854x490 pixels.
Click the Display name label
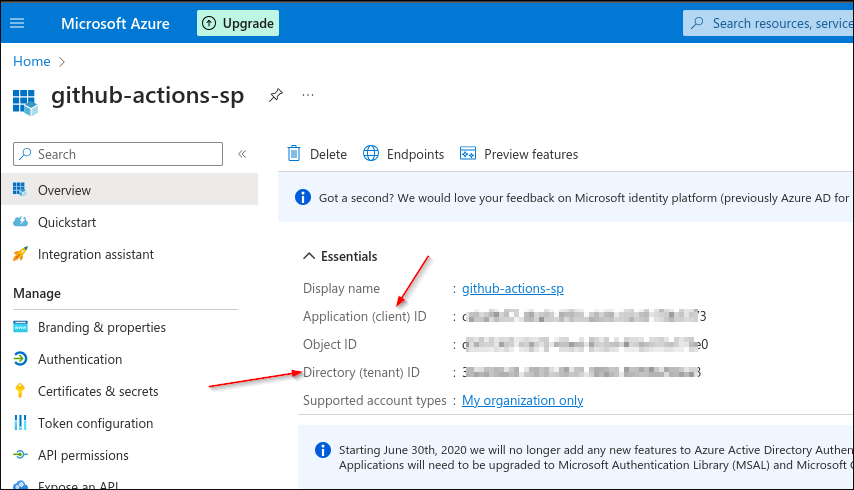(x=341, y=289)
